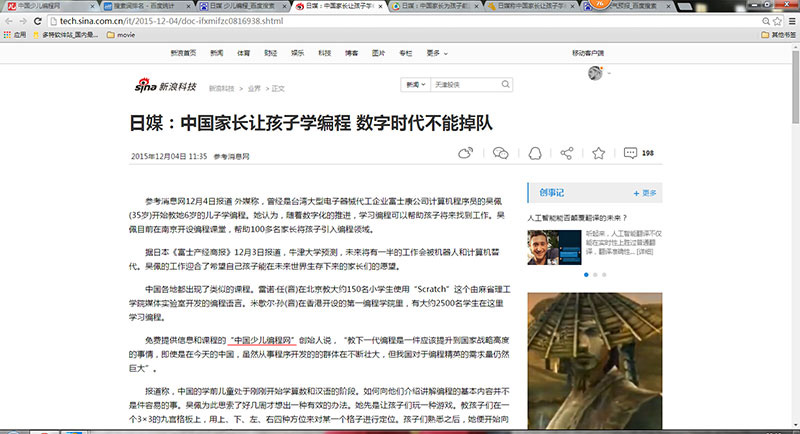
Task: Share article to Weibo icon
Action: pos(465,153)
